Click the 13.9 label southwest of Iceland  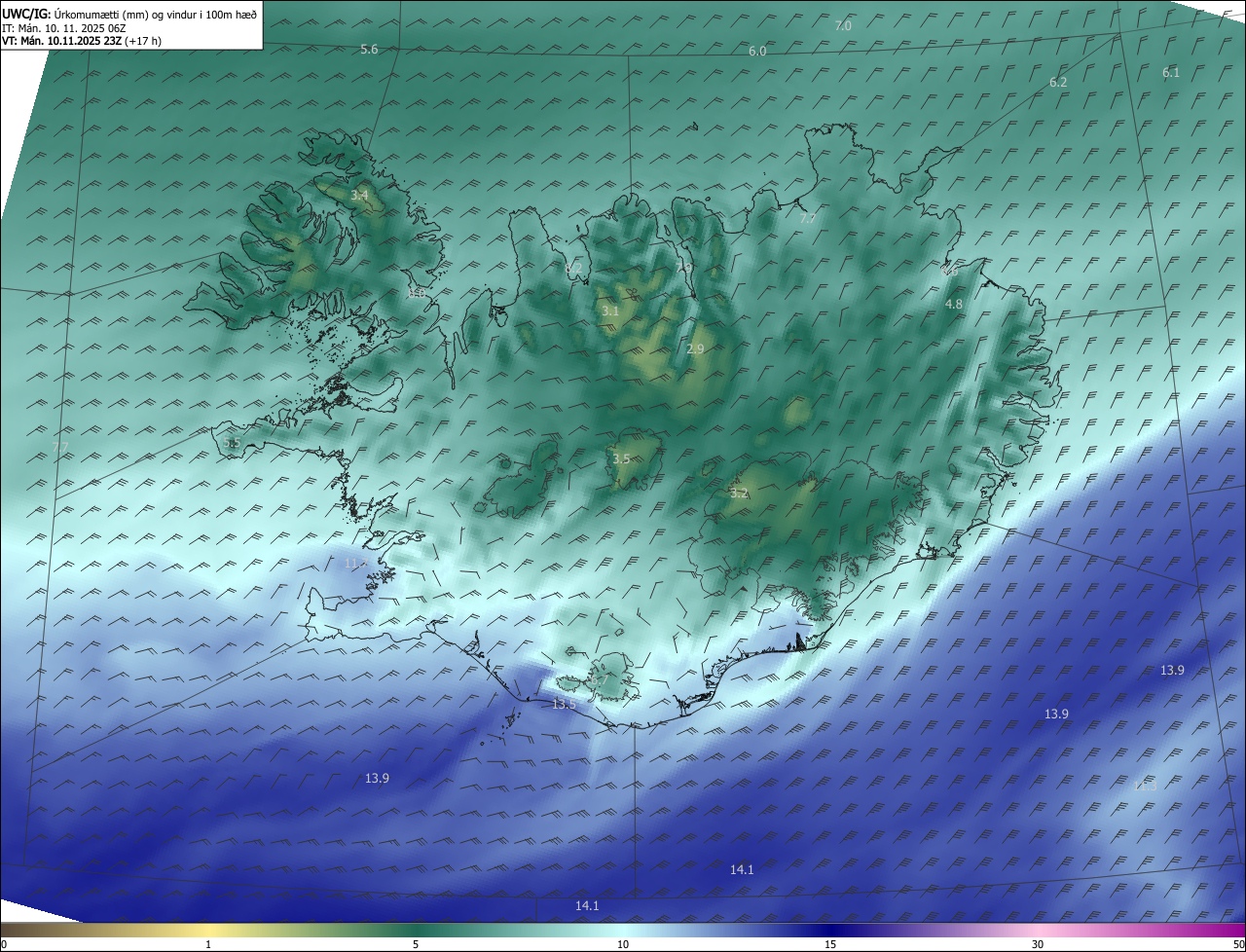[378, 779]
